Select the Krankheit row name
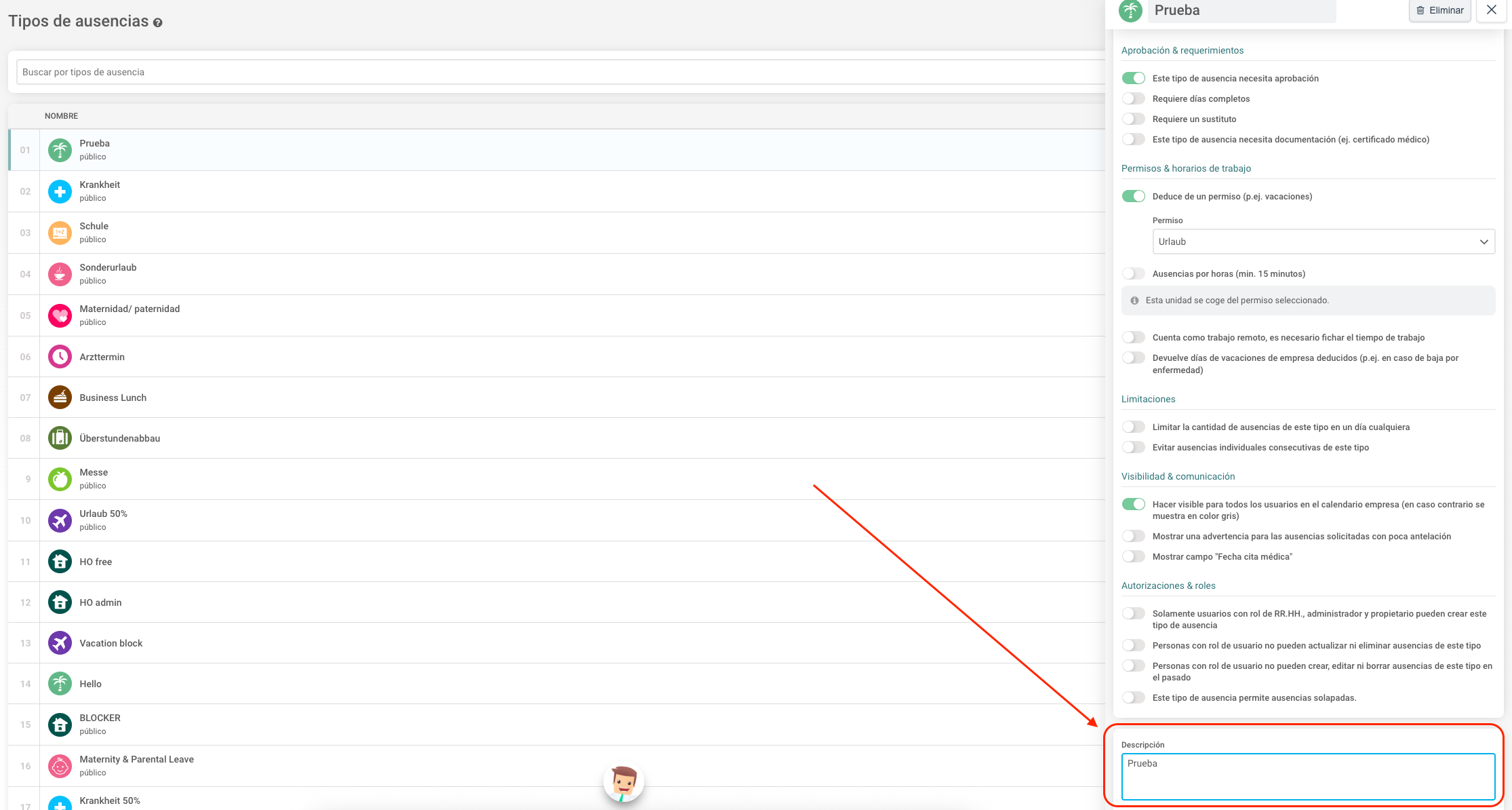 pos(100,185)
